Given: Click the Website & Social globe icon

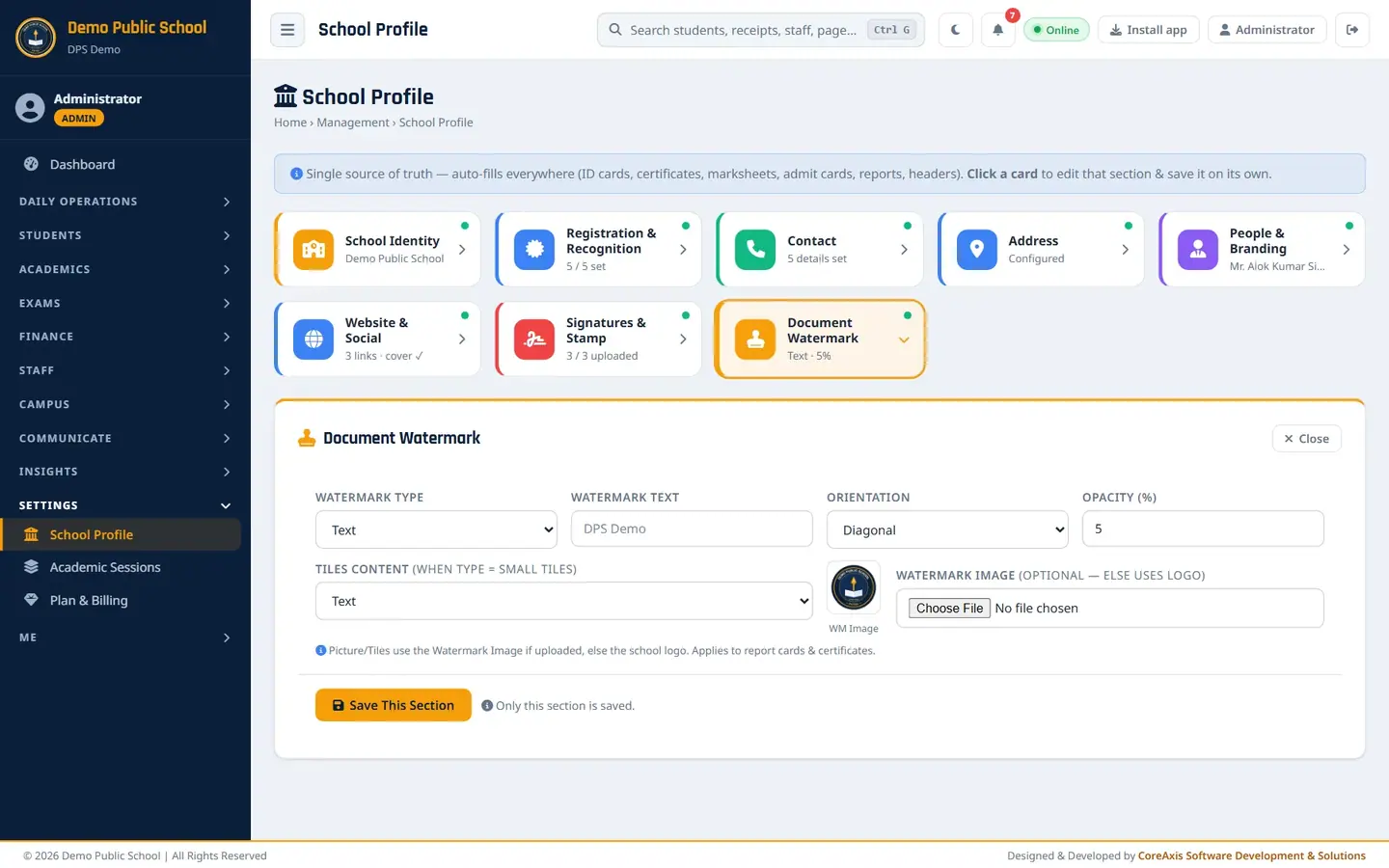Looking at the screenshot, I should [313, 339].
